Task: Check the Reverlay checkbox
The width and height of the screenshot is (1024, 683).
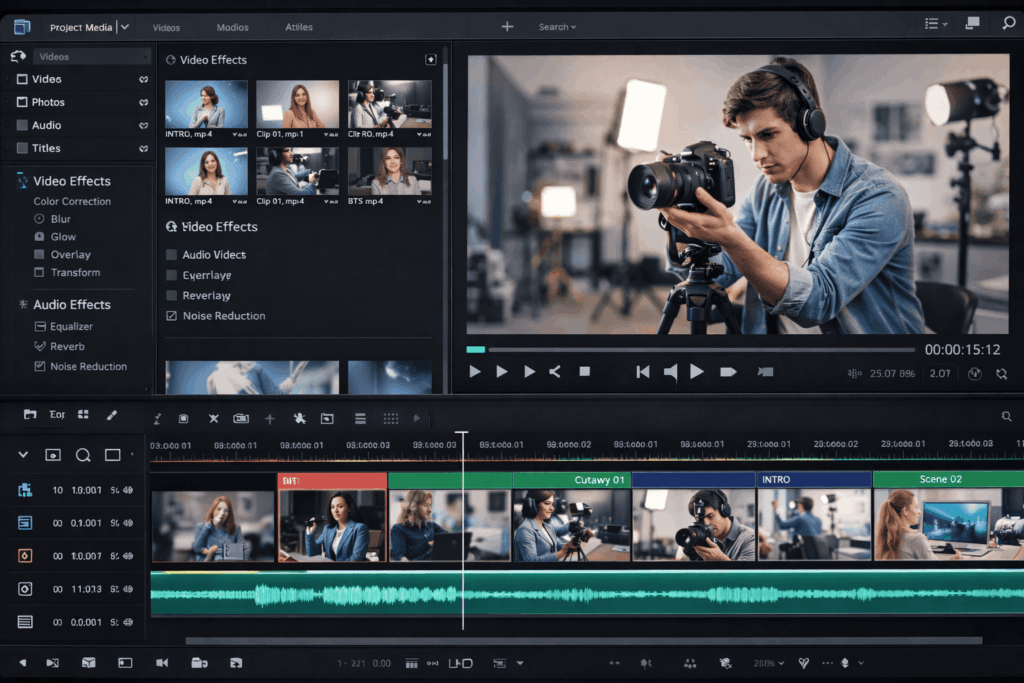Action: tap(172, 296)
